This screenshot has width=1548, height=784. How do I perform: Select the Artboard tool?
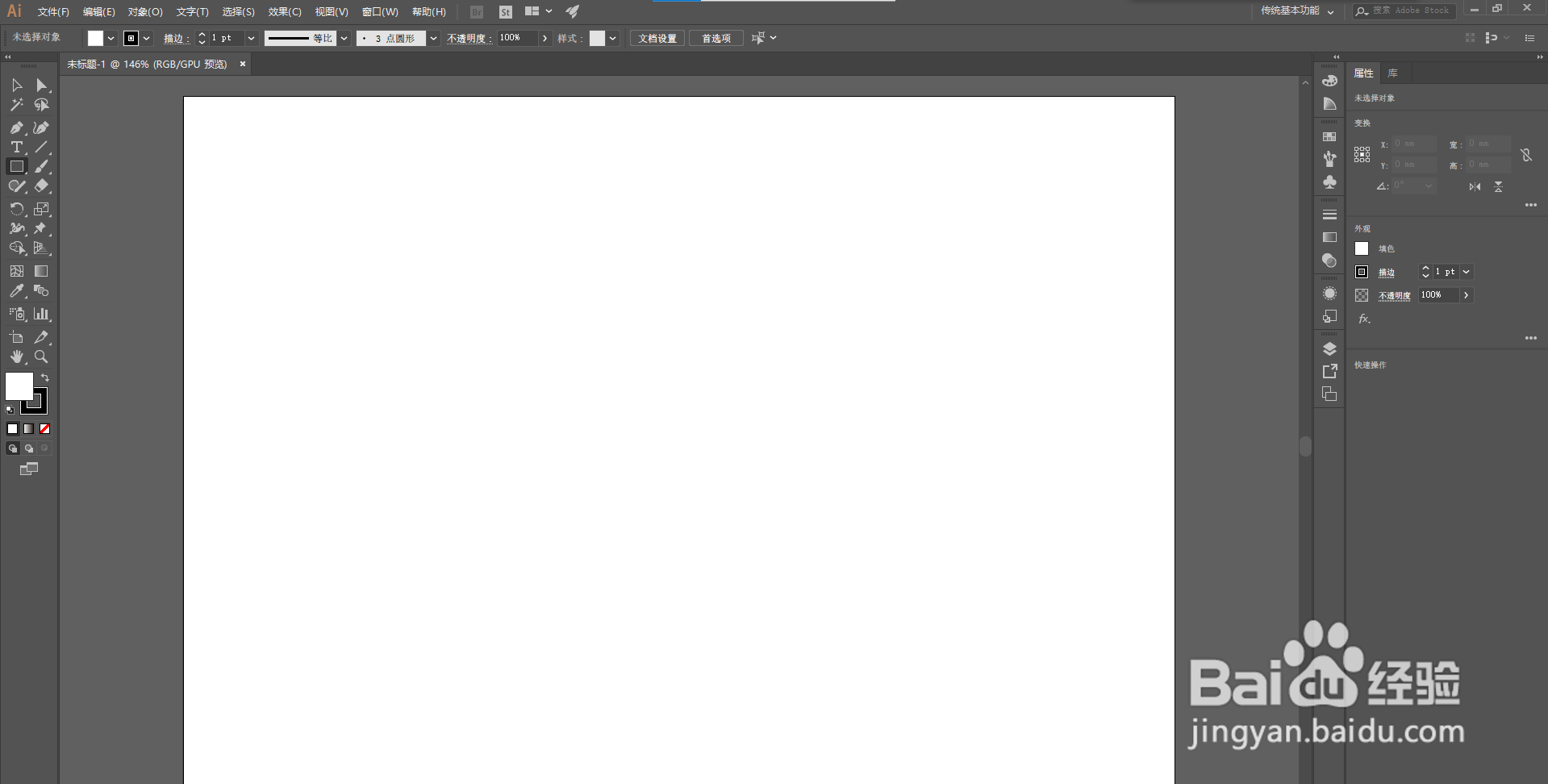(x=17, y=337)
